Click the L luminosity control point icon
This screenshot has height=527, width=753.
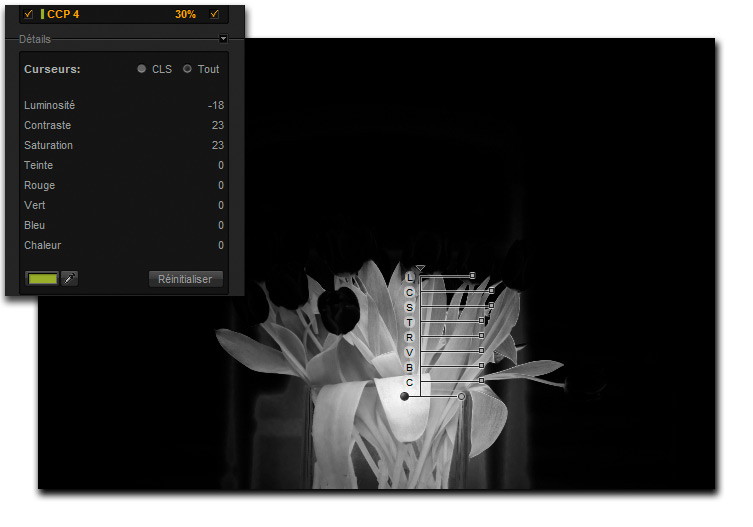point(409,278)
